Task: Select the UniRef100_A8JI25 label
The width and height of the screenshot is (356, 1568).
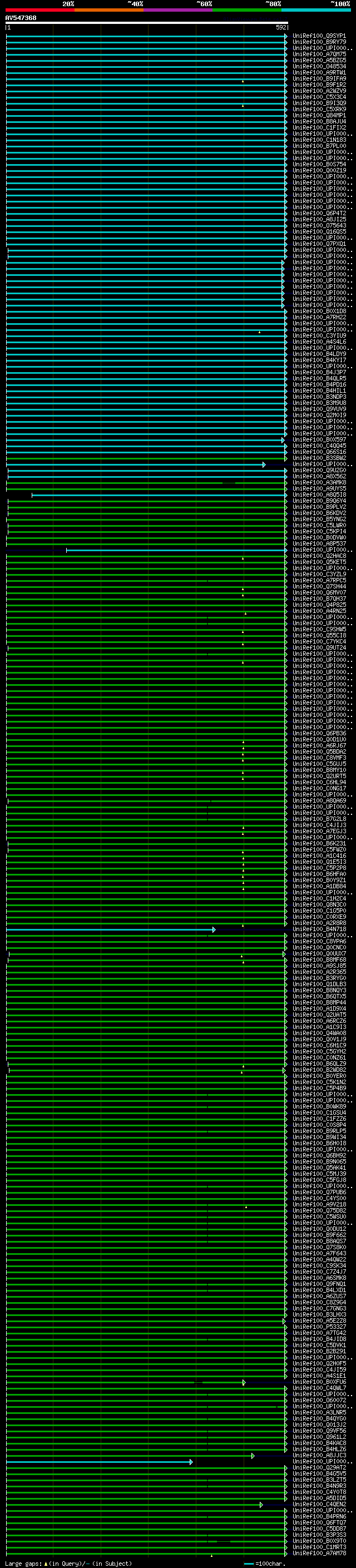Action: click(319, 219)
